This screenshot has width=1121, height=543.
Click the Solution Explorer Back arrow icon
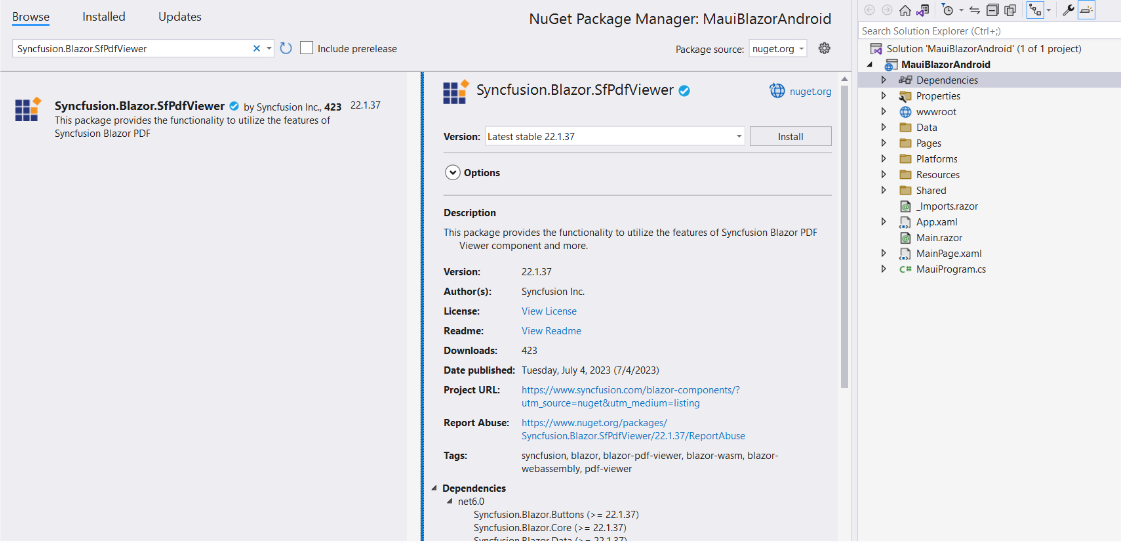[869, 10]
